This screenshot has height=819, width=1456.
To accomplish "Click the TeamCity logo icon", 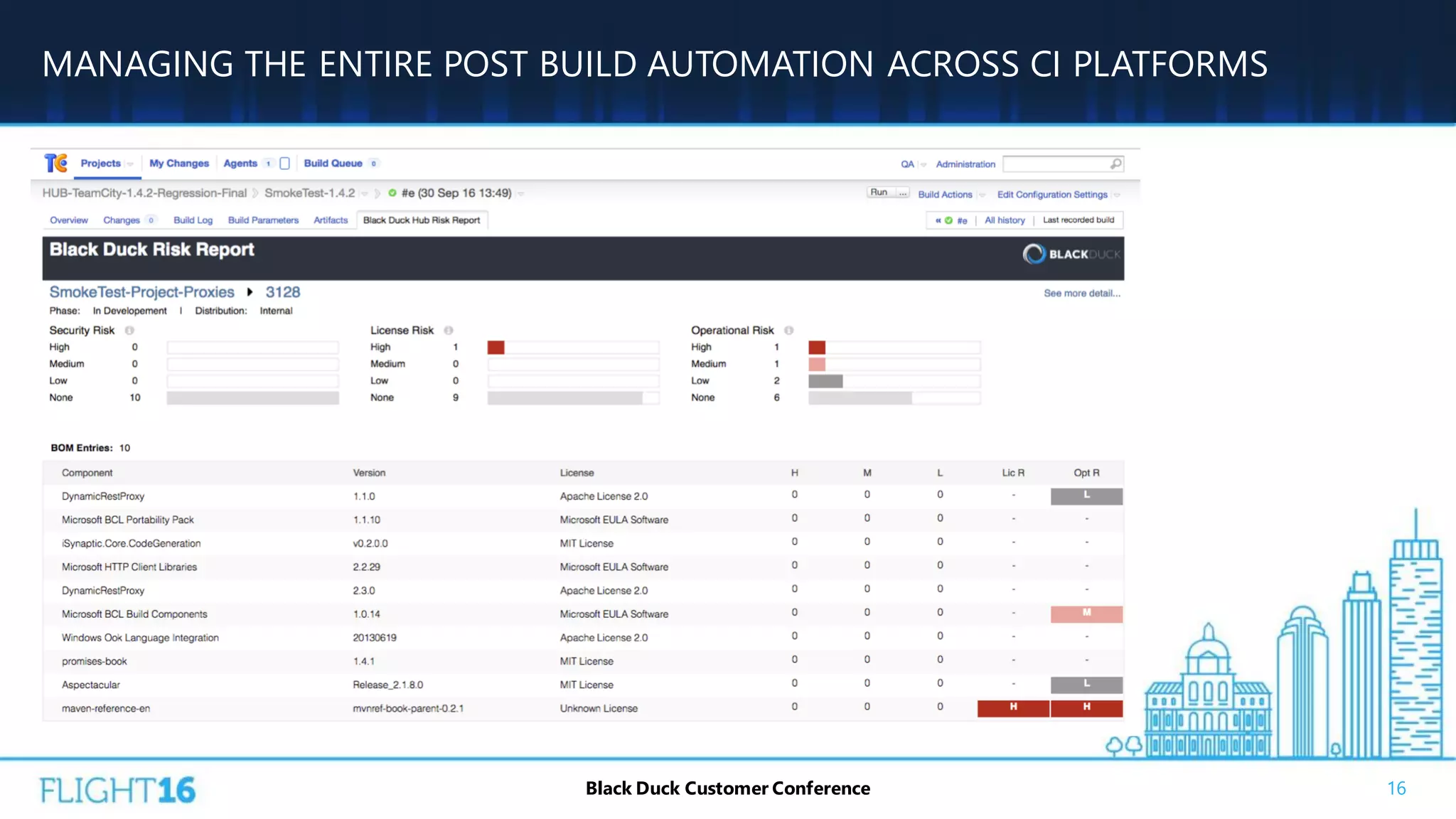I will click(56, 164).
